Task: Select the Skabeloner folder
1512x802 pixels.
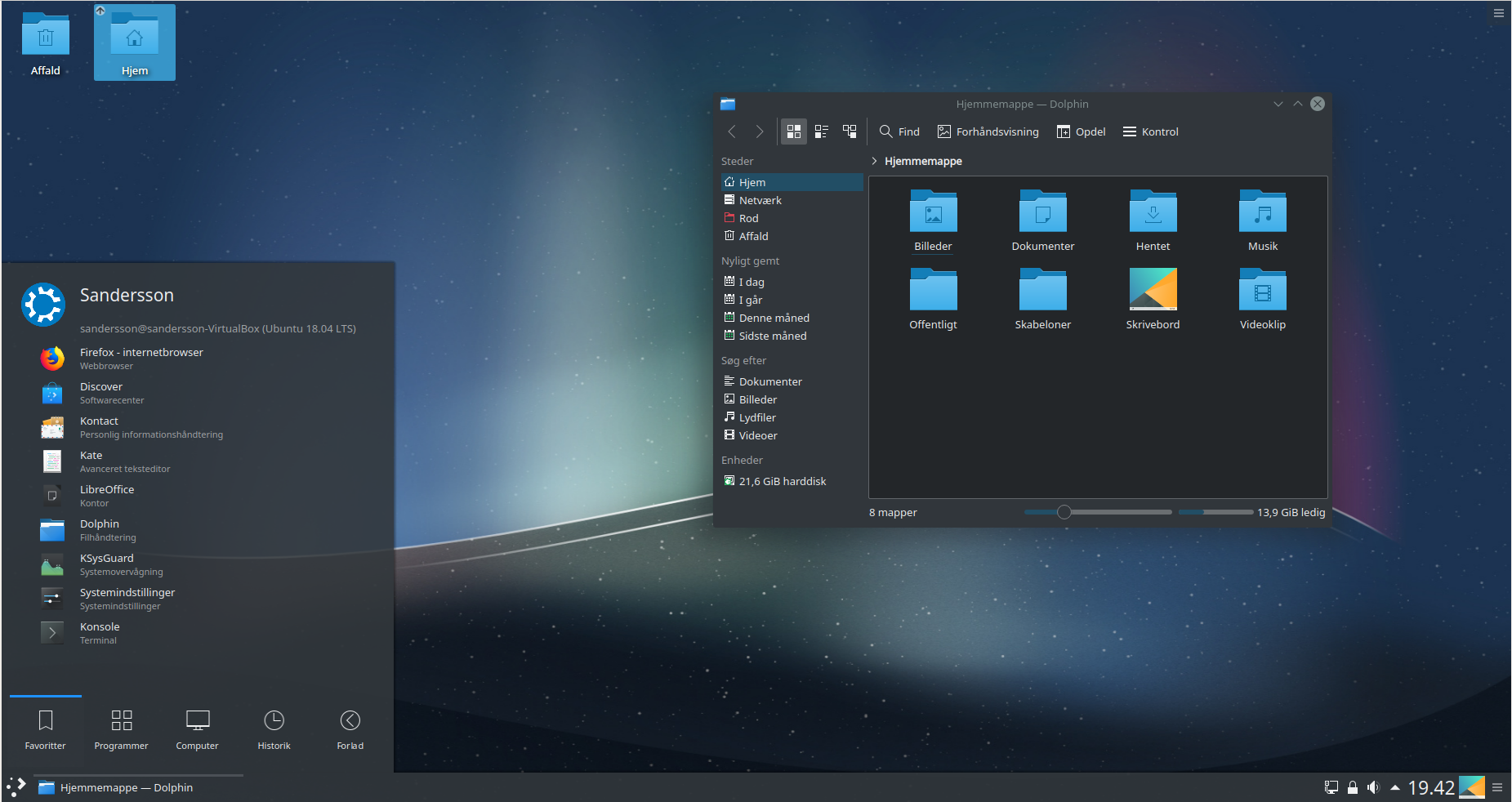Action: point(1043,299)
